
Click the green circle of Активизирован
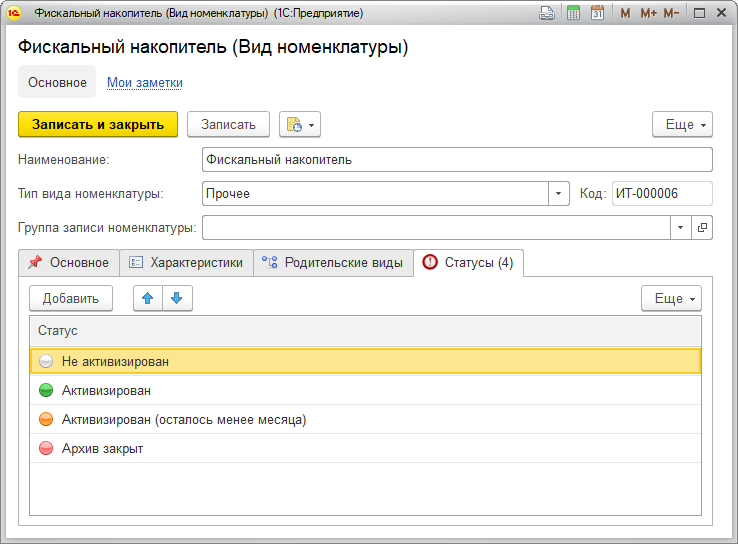point(46,391)
